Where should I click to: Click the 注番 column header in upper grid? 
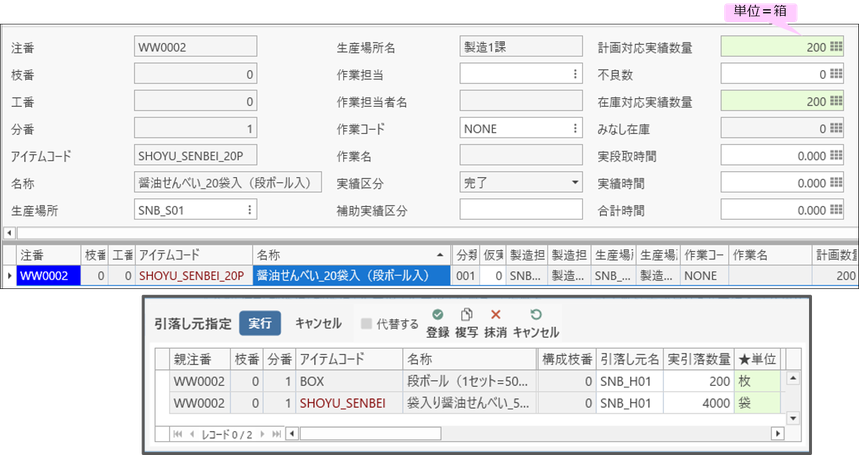coord(48,255)
